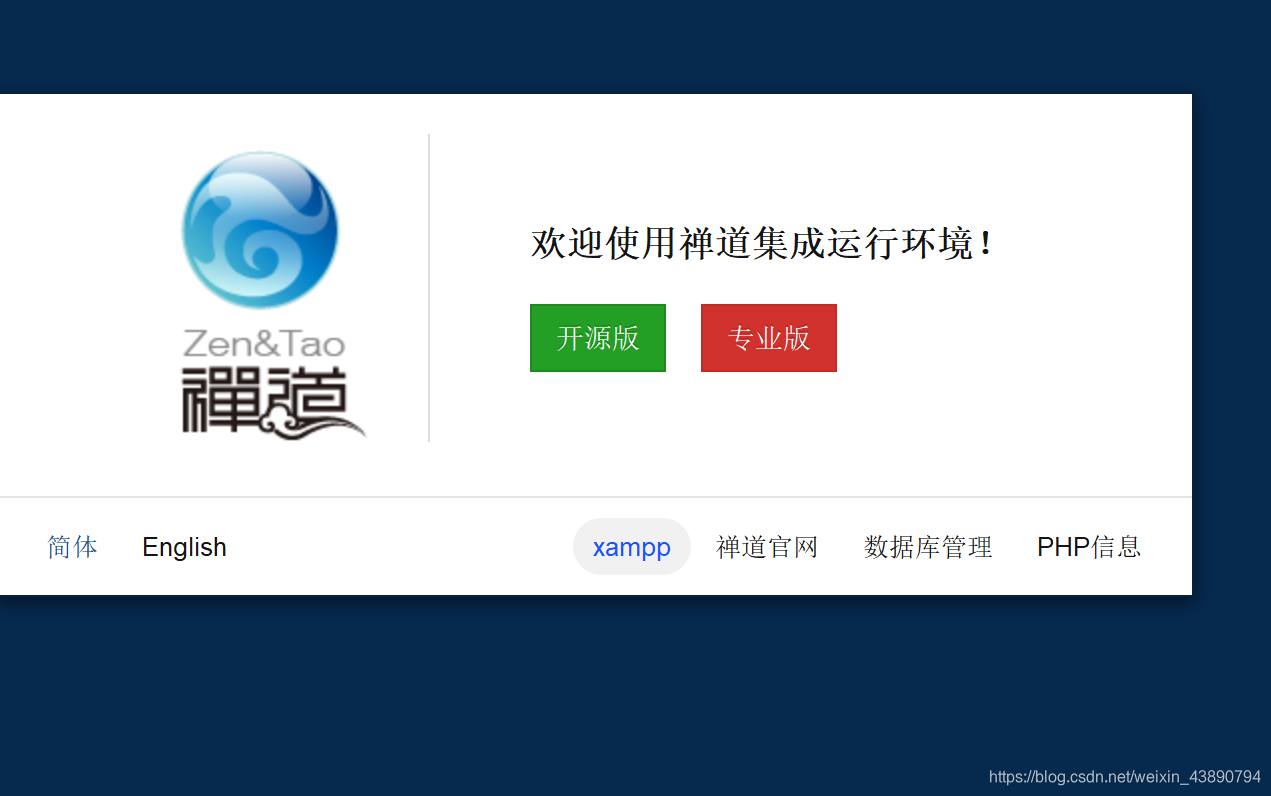The height and width of the screenshot is (796, 1271).
Task: Open the xampp link
Action: coord(632,547)
